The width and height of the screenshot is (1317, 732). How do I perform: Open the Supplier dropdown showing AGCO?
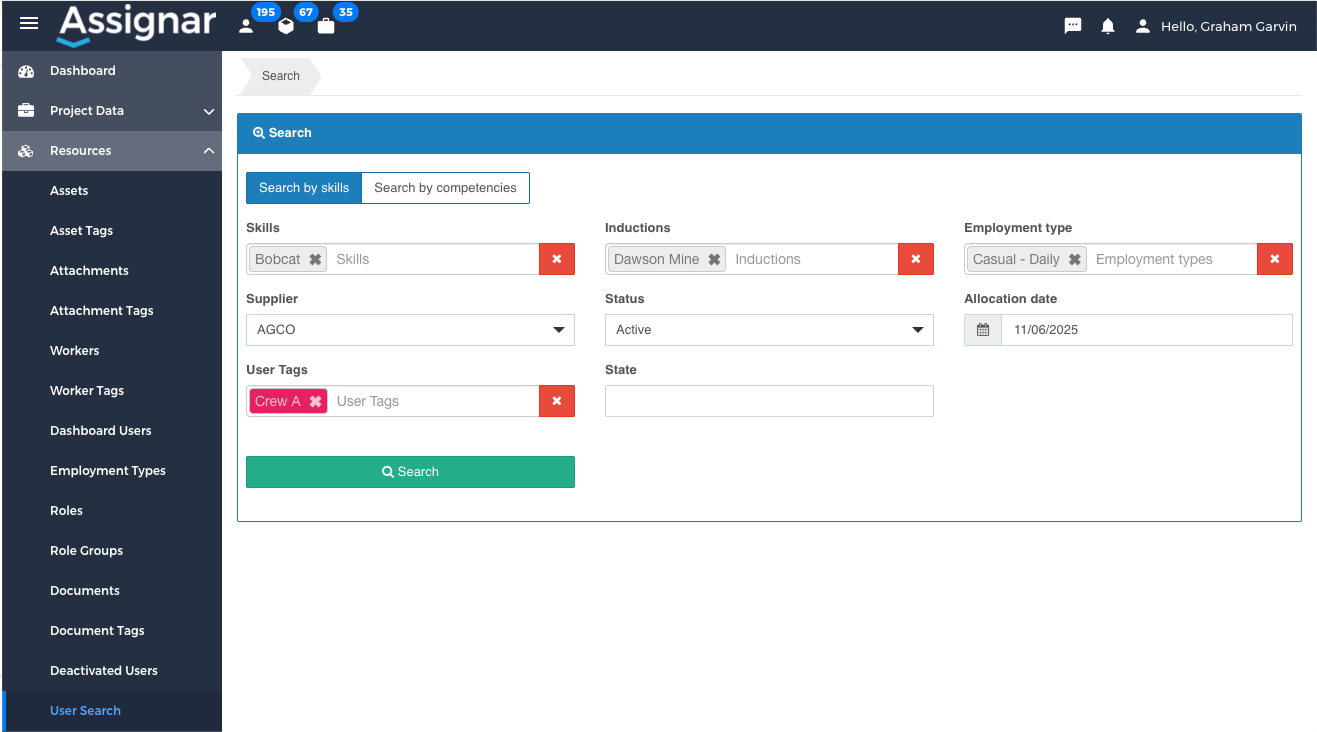pyautogui.click(x=410, y=330)
